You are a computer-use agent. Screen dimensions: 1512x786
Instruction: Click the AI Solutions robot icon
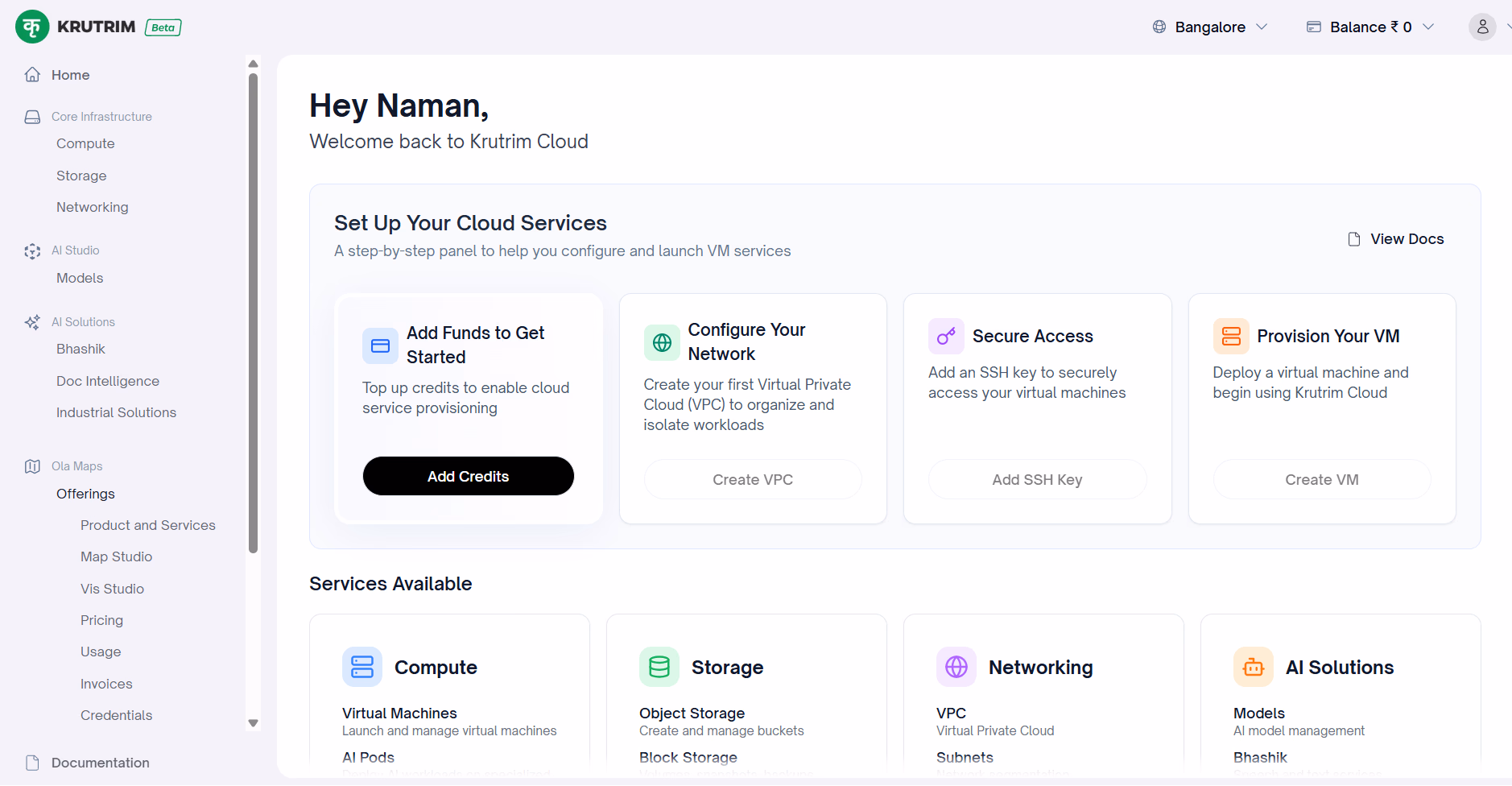pyautogui.click(x=1254, y=667)
